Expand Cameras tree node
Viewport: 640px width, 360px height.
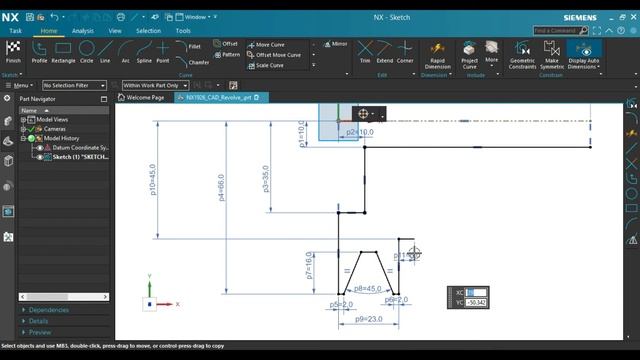(23, 129)
